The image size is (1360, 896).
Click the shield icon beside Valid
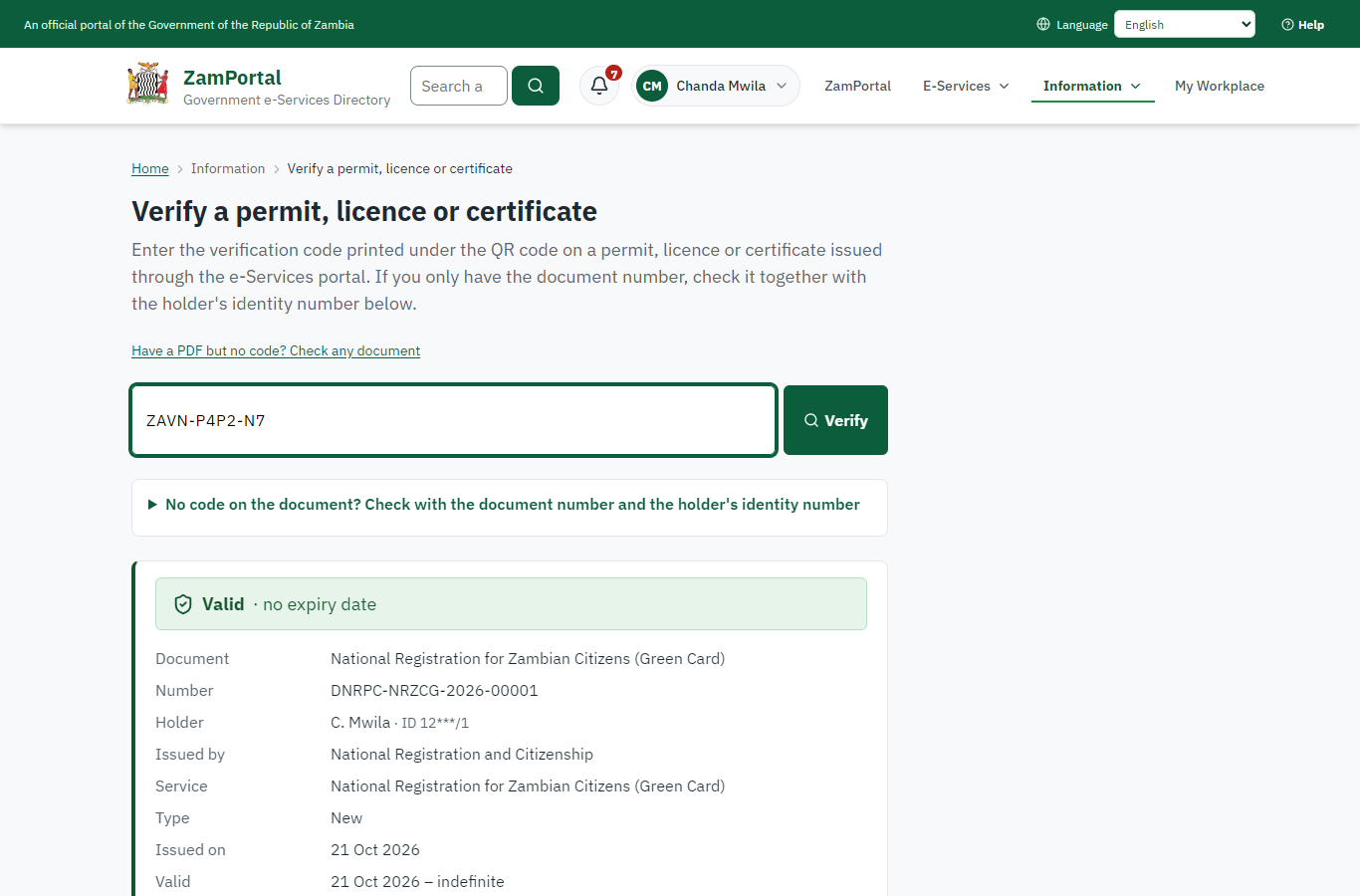click(x=183, y=604)
